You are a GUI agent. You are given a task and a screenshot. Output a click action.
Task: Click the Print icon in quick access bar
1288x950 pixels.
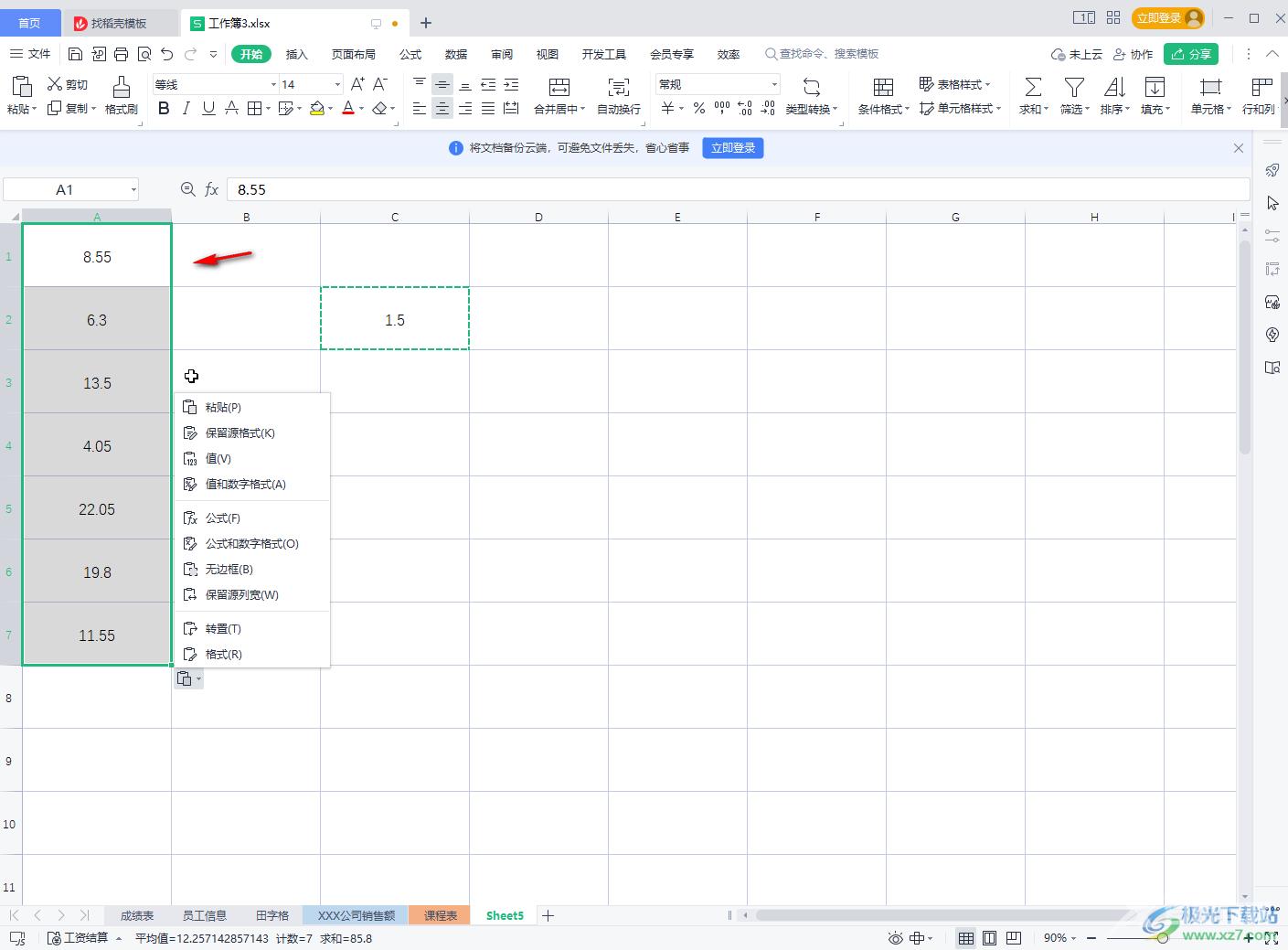pyautogui.click(x=121, y=54)
